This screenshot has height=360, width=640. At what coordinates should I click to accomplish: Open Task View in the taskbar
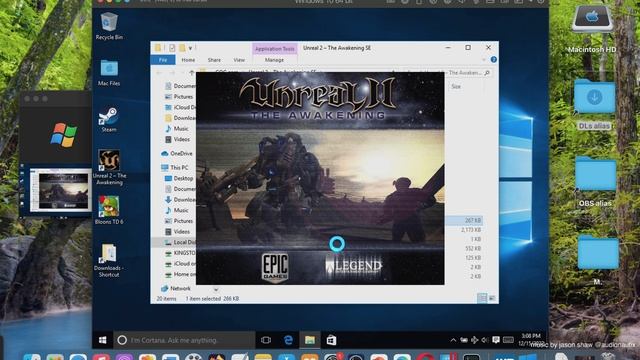click(266, 340)
